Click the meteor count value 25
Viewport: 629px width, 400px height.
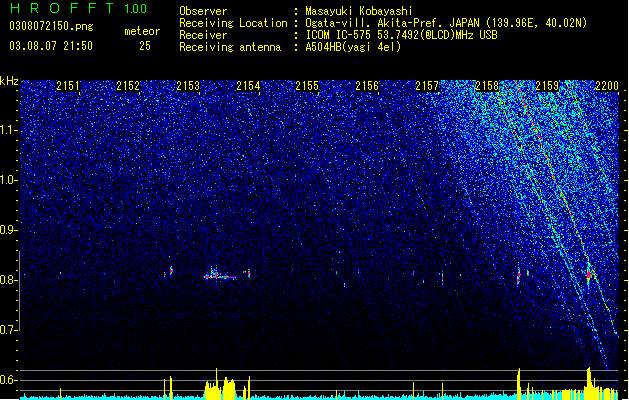click(x=145, y=46)
